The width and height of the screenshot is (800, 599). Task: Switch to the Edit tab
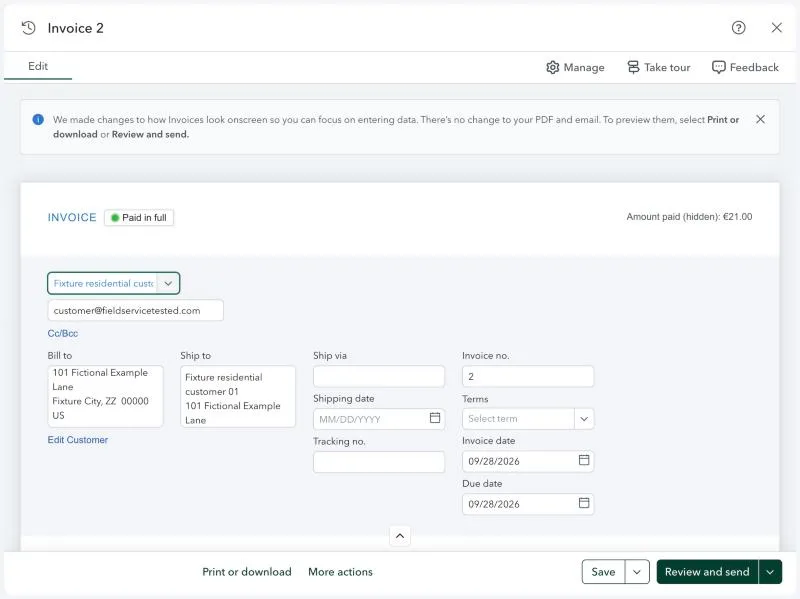pos(38,66)
